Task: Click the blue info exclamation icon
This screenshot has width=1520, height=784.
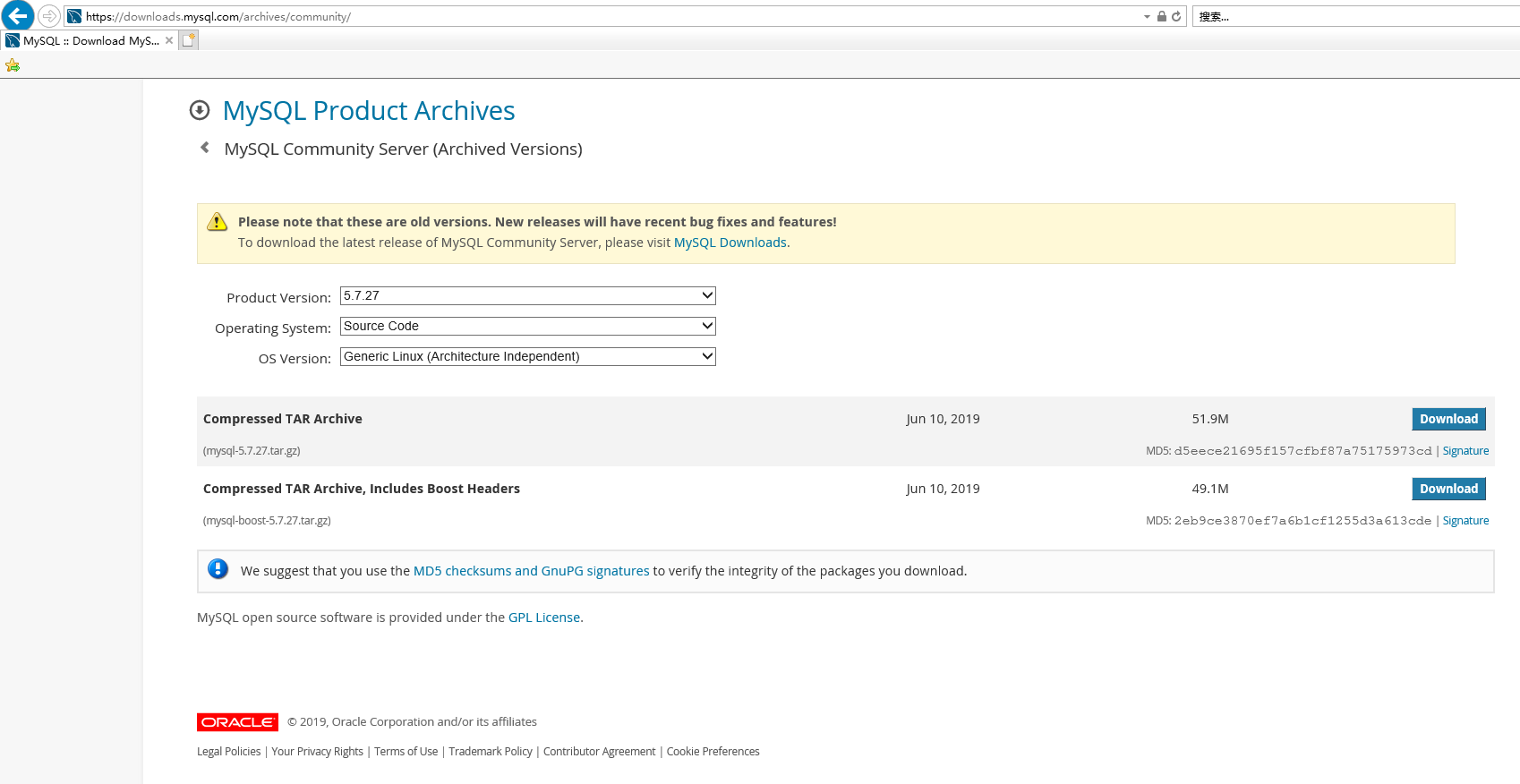Action: [218, 569]
